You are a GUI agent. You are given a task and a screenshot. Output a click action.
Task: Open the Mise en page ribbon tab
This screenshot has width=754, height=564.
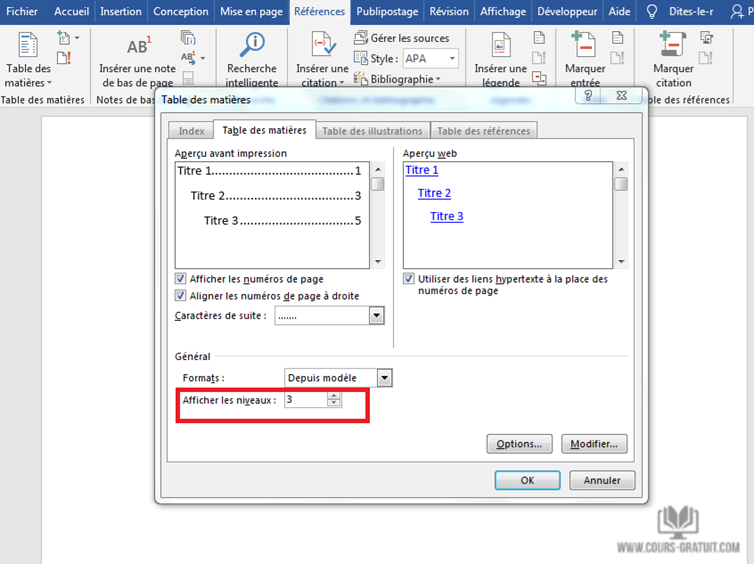tap(253, 12)
